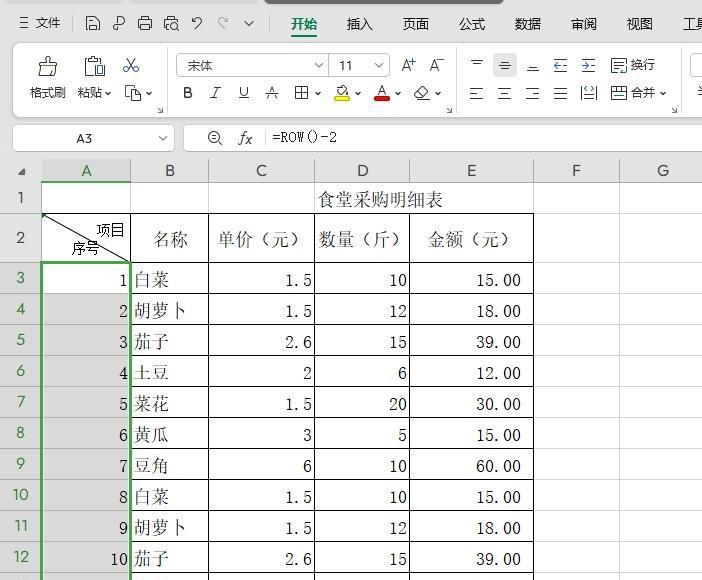The height and width of the screenshot is (580, 702).
Task: Expand the merge cells (合并) dropdown arrow
Action: (x=663, y=94)
